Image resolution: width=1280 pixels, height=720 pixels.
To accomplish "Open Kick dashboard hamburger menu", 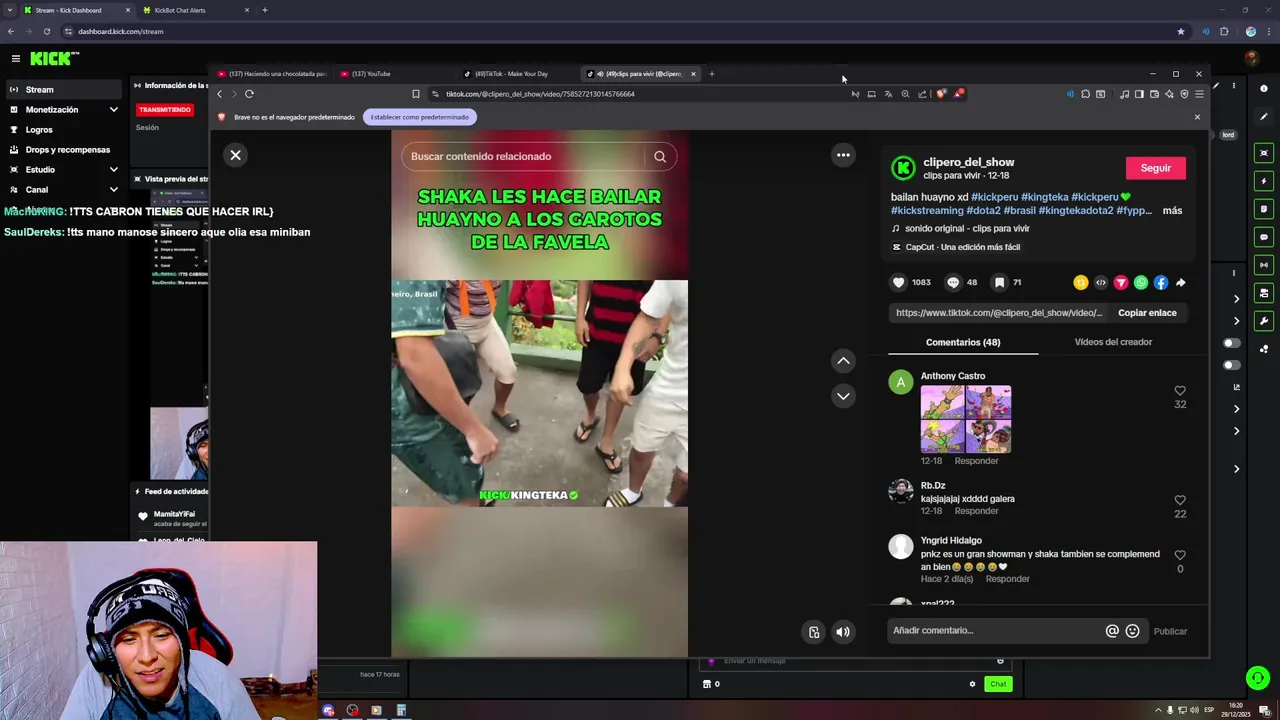I will (x=16, y=59).
